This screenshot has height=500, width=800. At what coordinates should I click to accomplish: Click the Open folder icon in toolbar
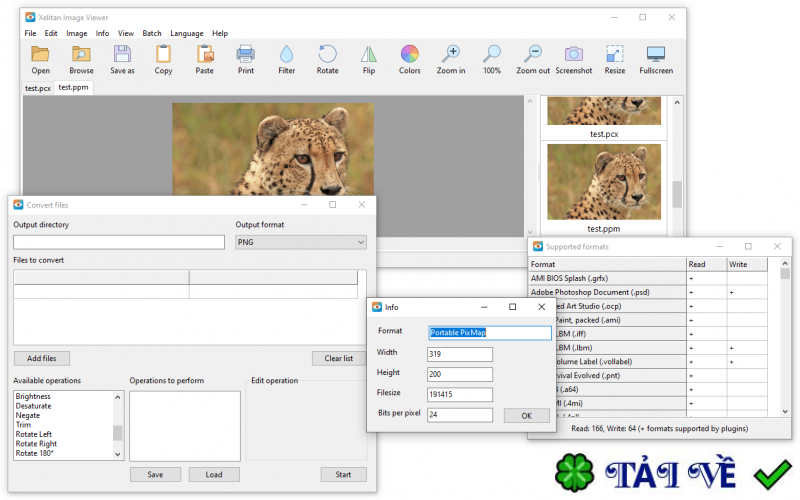(x=40, y=54)
